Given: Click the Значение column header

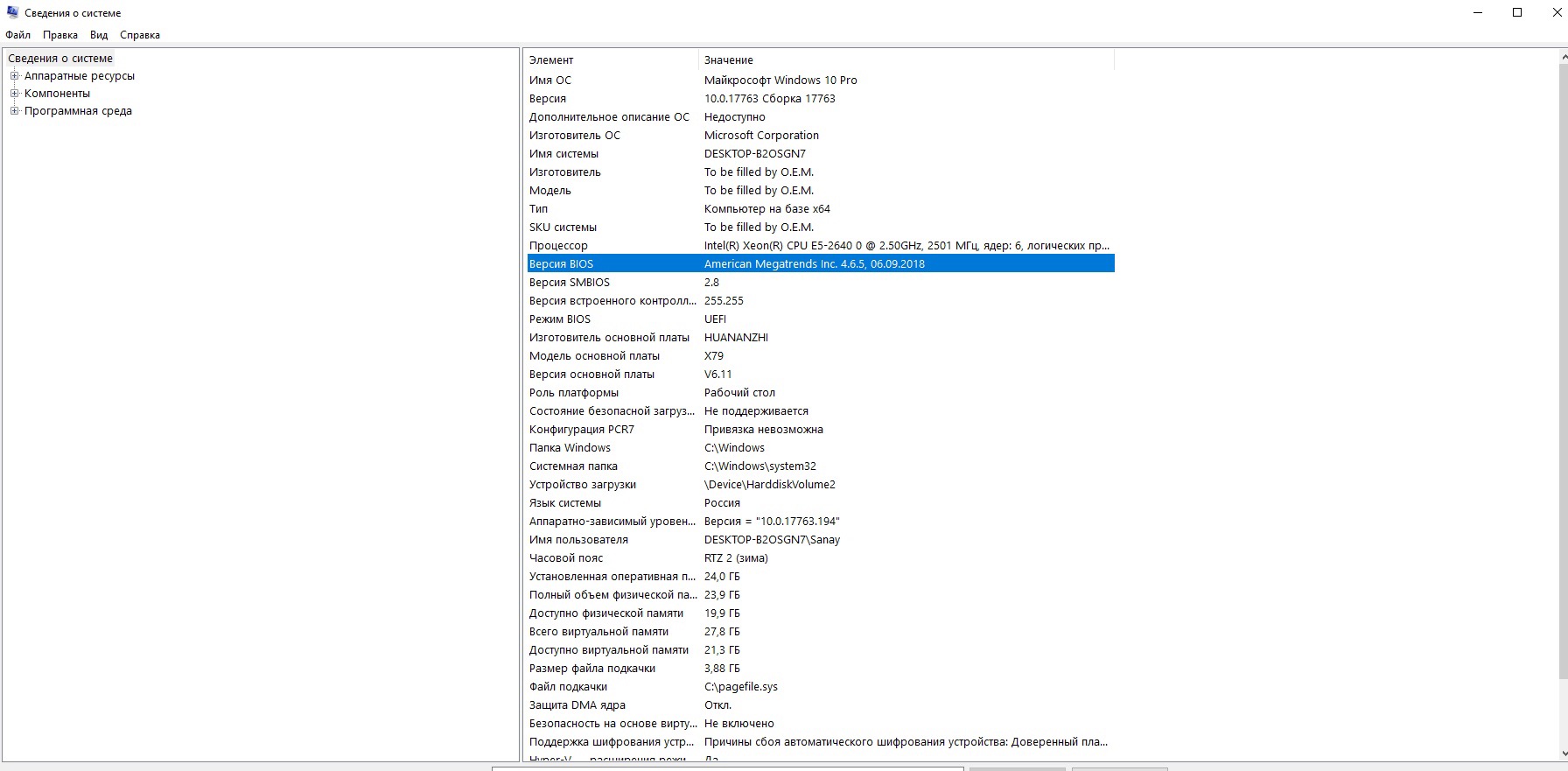Looking at the screenshot, I should point(906,60).
